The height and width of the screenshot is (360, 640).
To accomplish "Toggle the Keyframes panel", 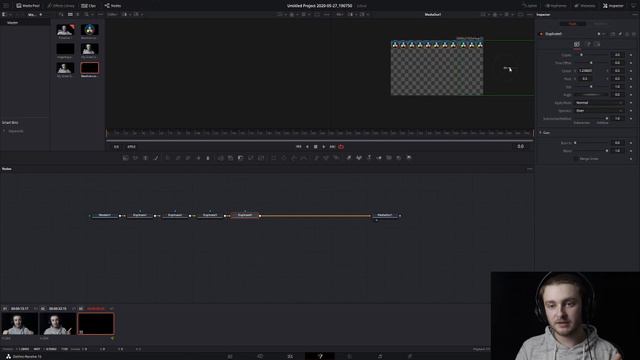I will [x=556, y=6].
